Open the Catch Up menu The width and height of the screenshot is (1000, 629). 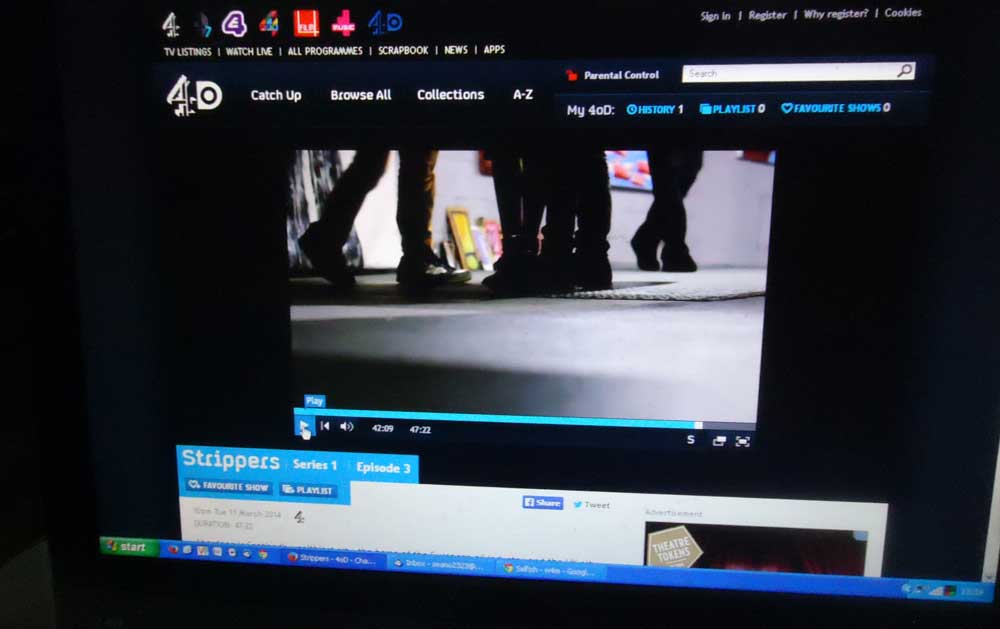(275, 95)
